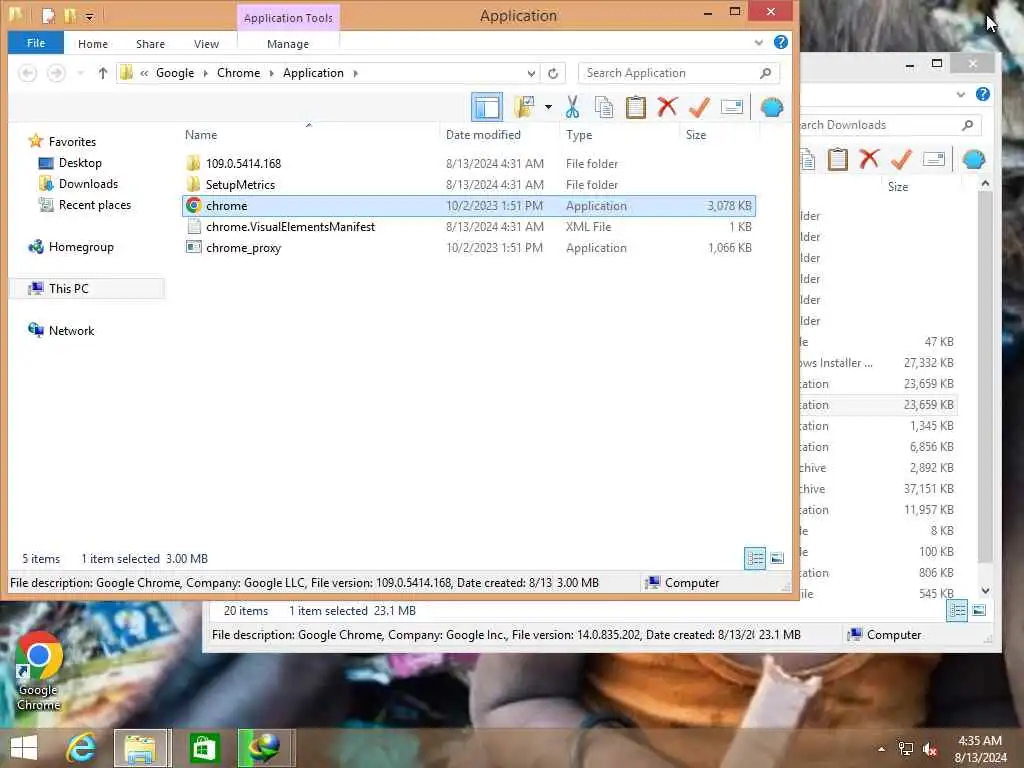1024x768 pixels.
Task: Open Google Chrome desktop shortcut
Action: [39, 671]
